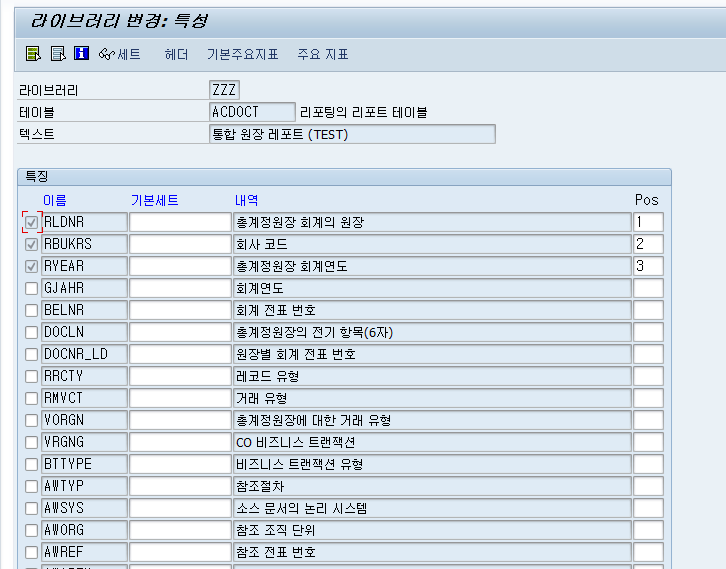Click the Pos field of the RLDNR row

(x=648, y=222)
